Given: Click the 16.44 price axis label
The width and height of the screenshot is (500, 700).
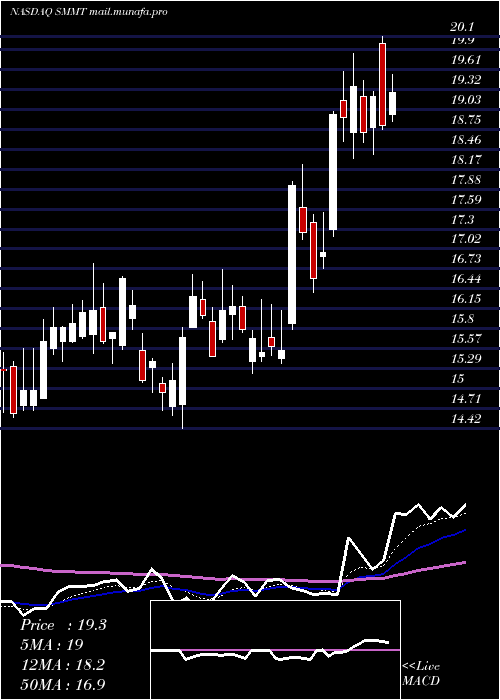Looking at the screenshot, I should (x=466, y=279).
